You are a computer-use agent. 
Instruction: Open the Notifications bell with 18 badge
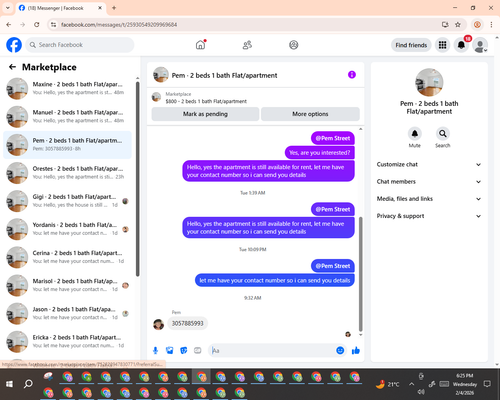pyautogui.click(x=461, y=45)
